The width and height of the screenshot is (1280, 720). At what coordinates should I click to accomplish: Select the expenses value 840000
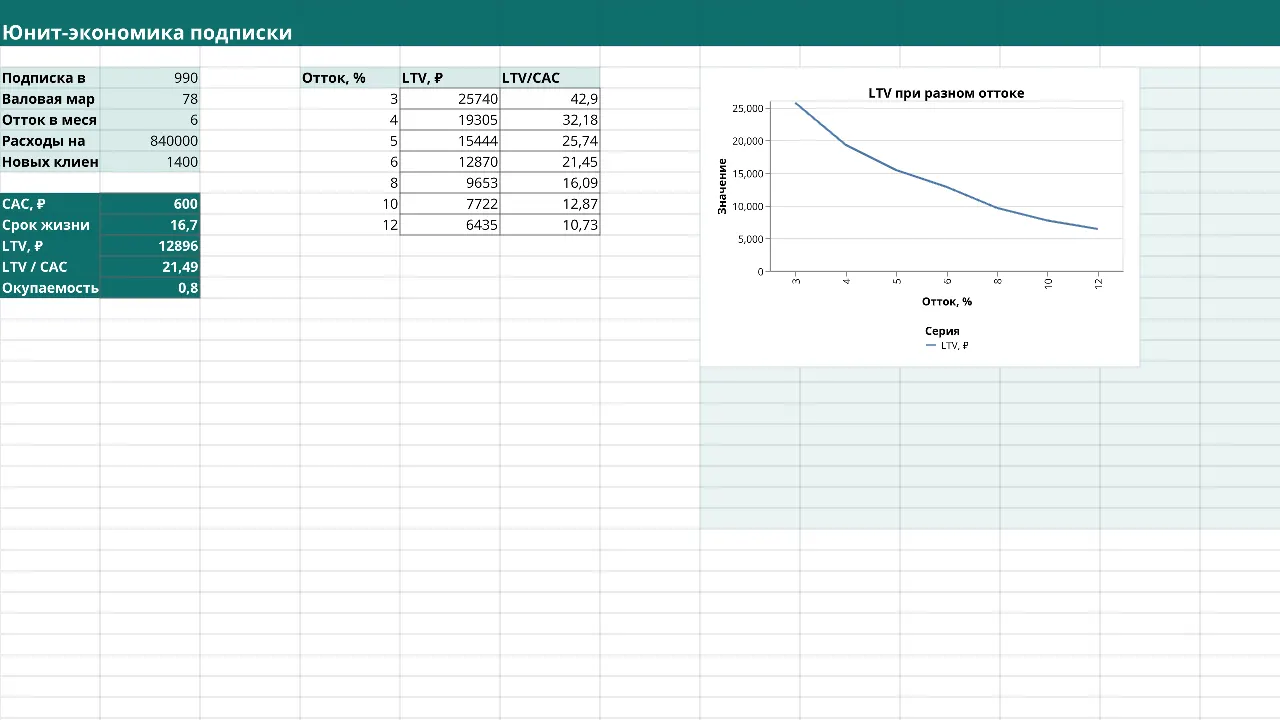[150, 141]
